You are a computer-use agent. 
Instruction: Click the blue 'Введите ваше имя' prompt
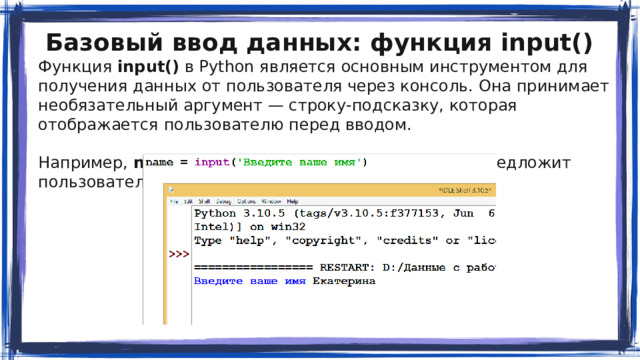pyautogui.click(x=250, y=281)
